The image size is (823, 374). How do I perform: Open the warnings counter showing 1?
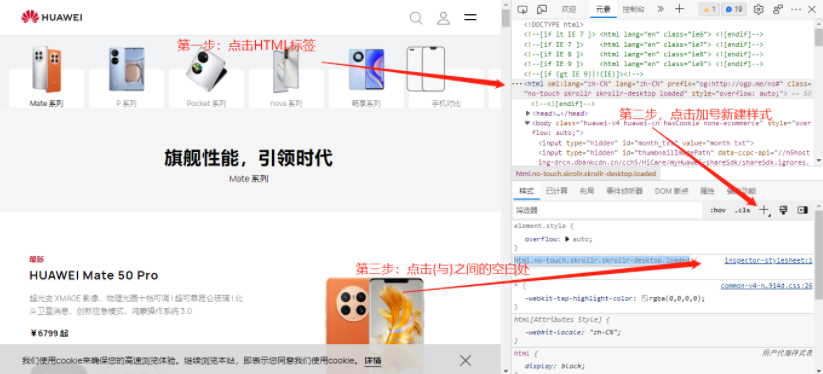click(709, 9)
